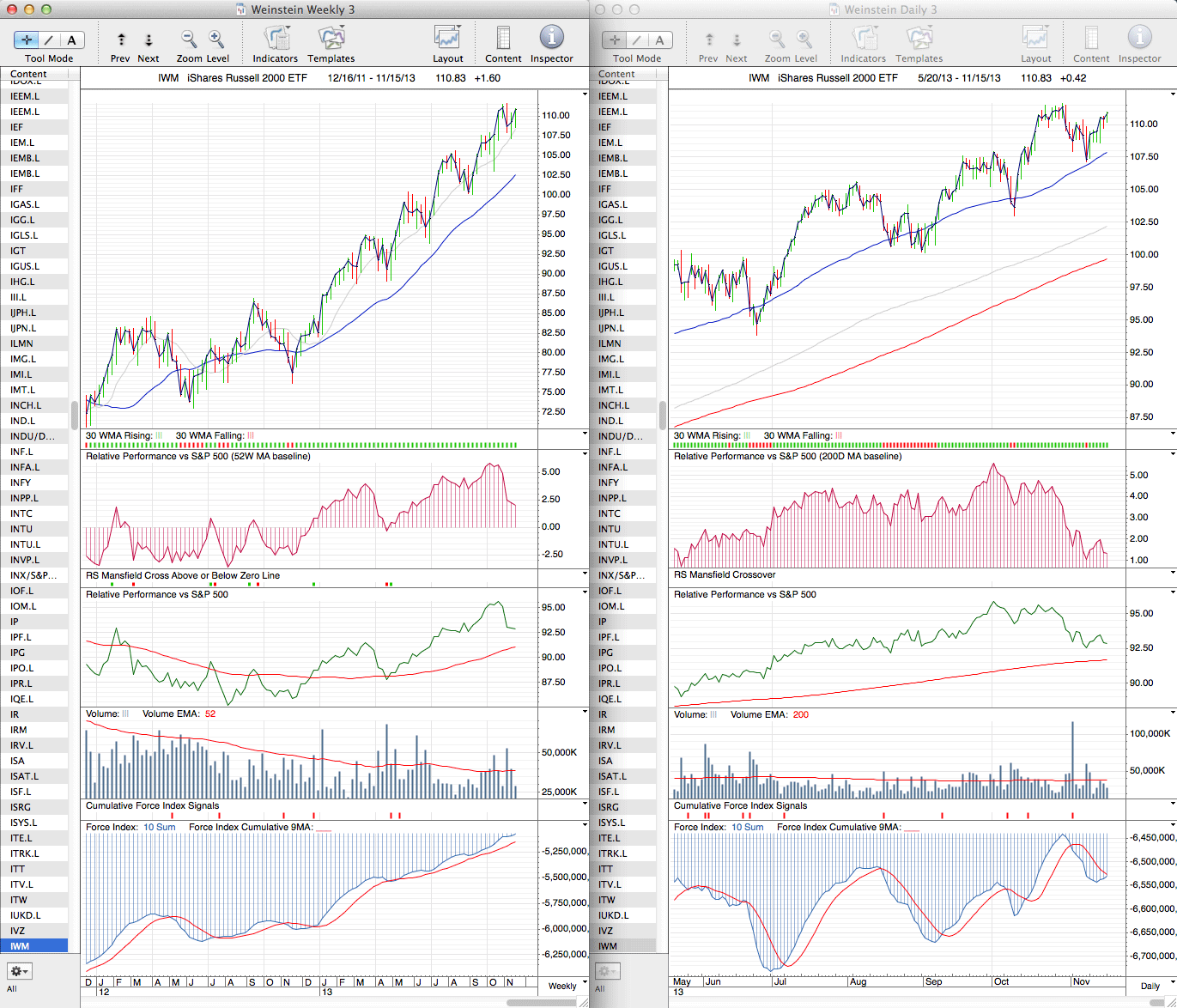Image resolution: width=1177 pixels, height=1008 pixels.
Task: Toggle the Content sidebar in Weekly toolbar
Action: (503, 39)
